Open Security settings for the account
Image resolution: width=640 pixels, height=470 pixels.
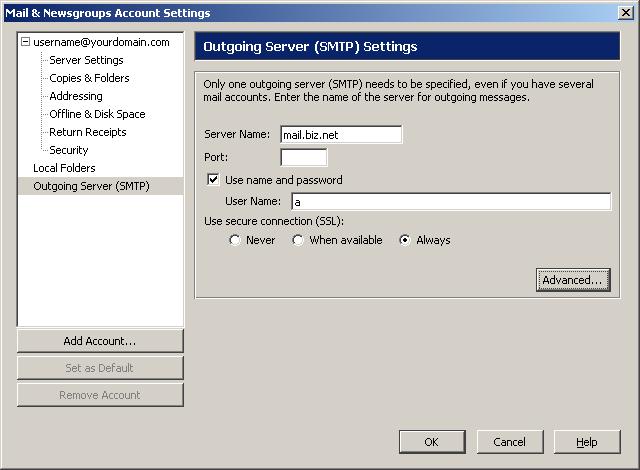69,150
